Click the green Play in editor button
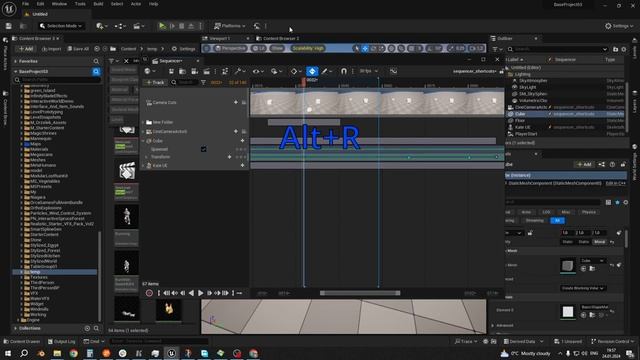The height and width of the screenshot is (360, 640). [162, 26]
